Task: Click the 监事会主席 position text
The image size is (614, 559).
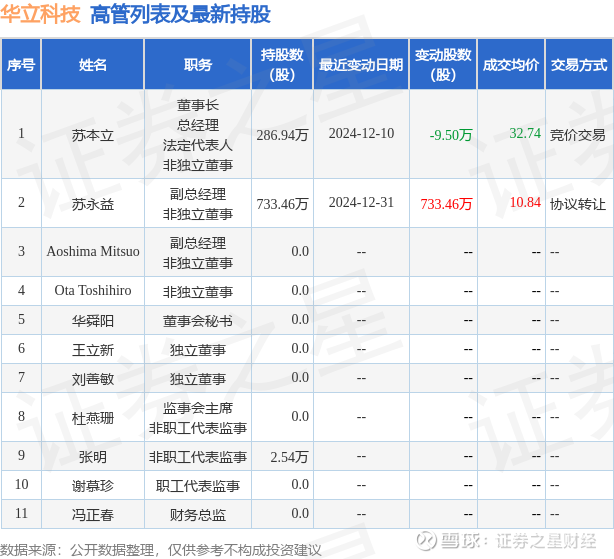Action: (198, 408)
